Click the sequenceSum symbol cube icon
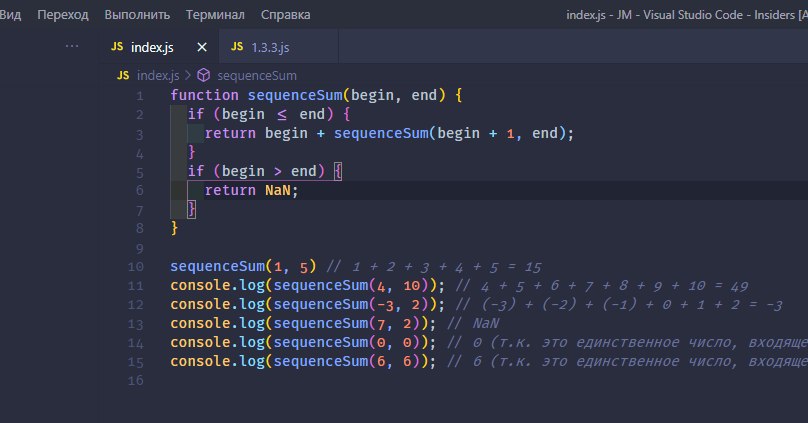Image resolution: width=808 pixels, height=423 pixels. click(204, 76)
